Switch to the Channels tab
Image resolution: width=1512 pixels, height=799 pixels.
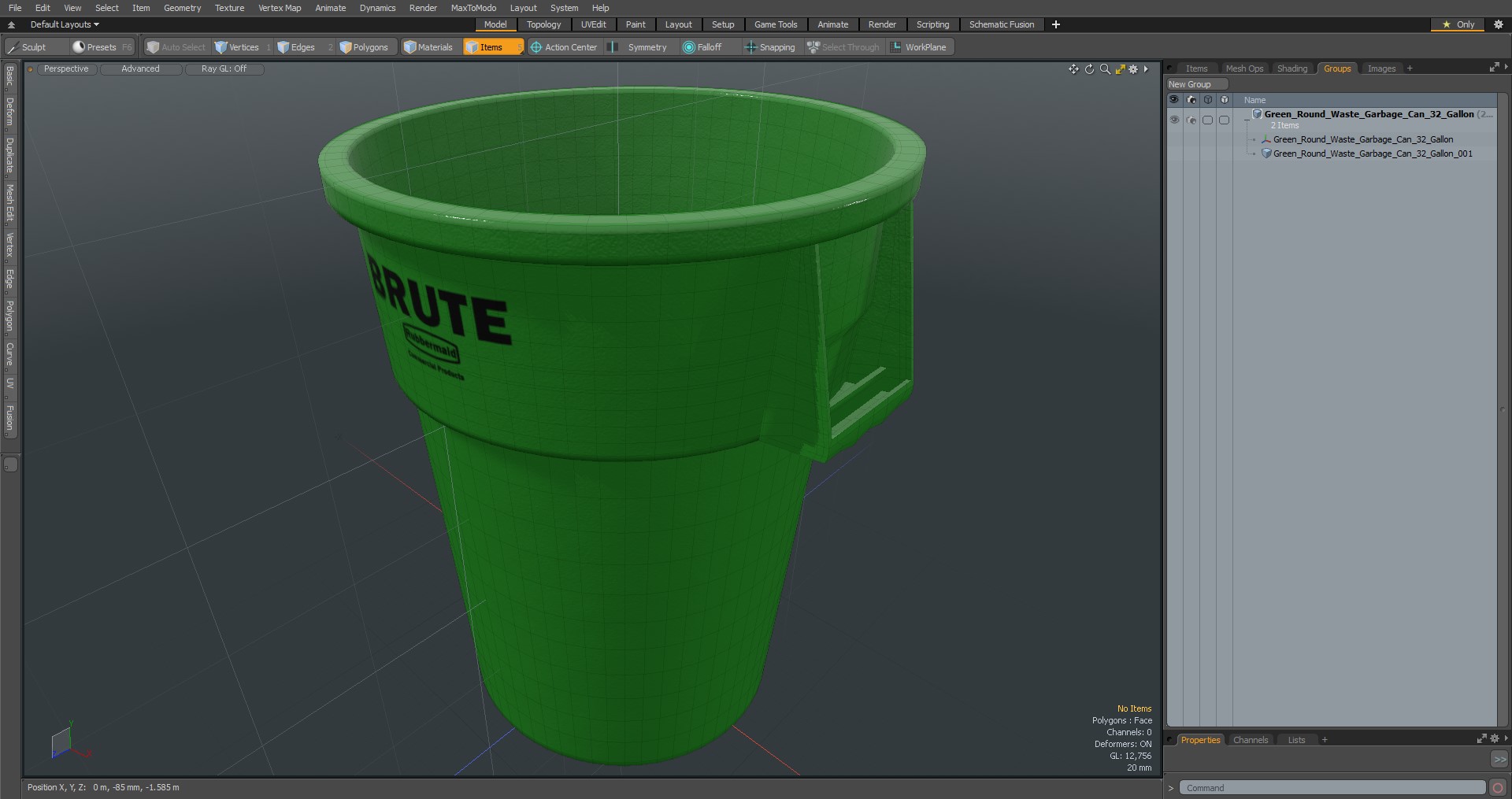point(1251,740)
